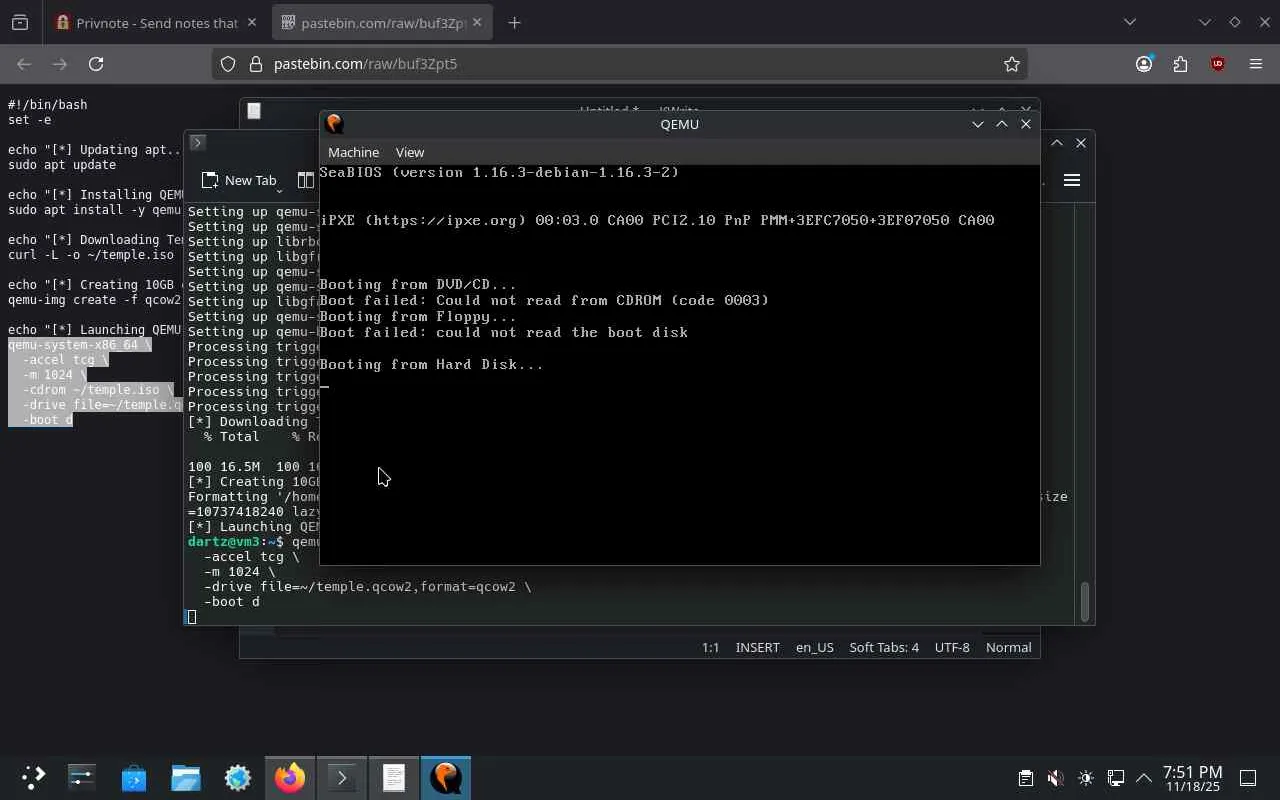
Task: Switch to KWrite from the taskbar
Action: click(x=394, y=778)
